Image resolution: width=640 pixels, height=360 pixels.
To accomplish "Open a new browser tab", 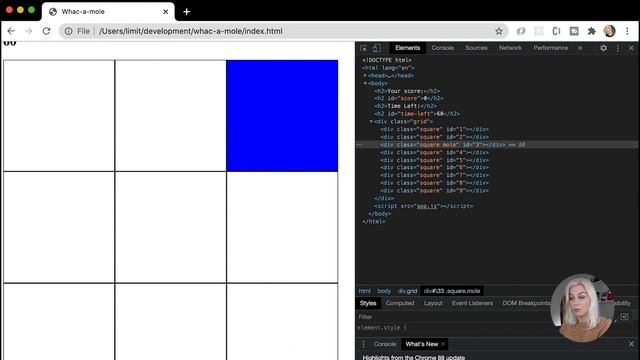I will (187, 11).
